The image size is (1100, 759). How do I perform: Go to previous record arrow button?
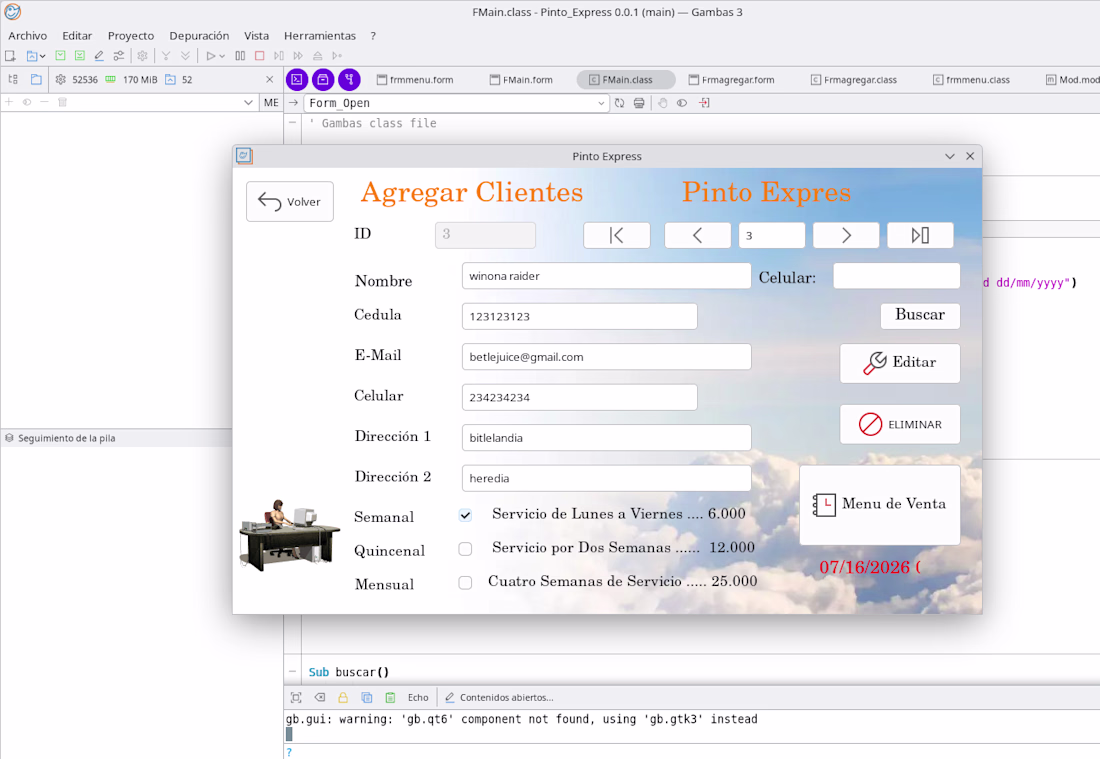click(x=697, y=235)
